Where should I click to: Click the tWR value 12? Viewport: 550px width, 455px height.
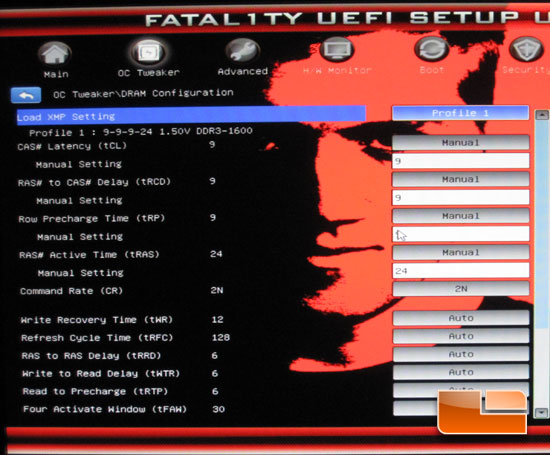(217, 319)
